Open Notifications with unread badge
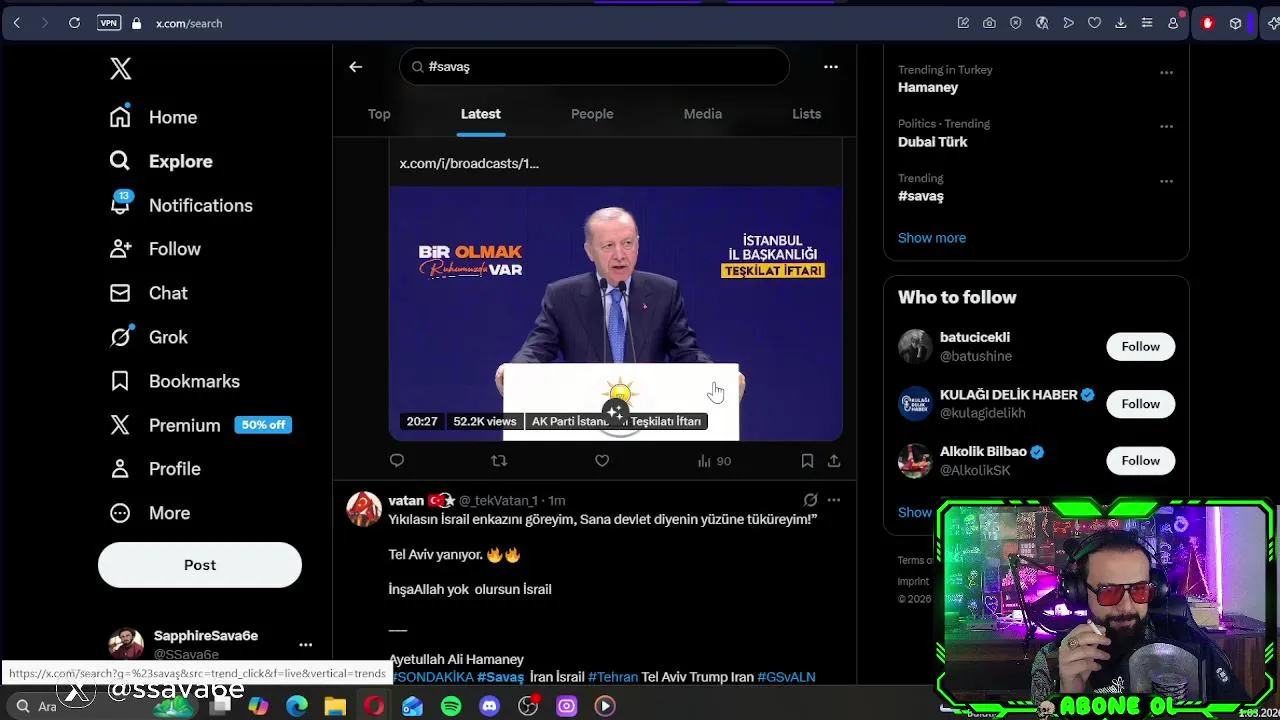The width and height of the screenshot is (1280, 720). pyautogui.click(x=180, y=205)
